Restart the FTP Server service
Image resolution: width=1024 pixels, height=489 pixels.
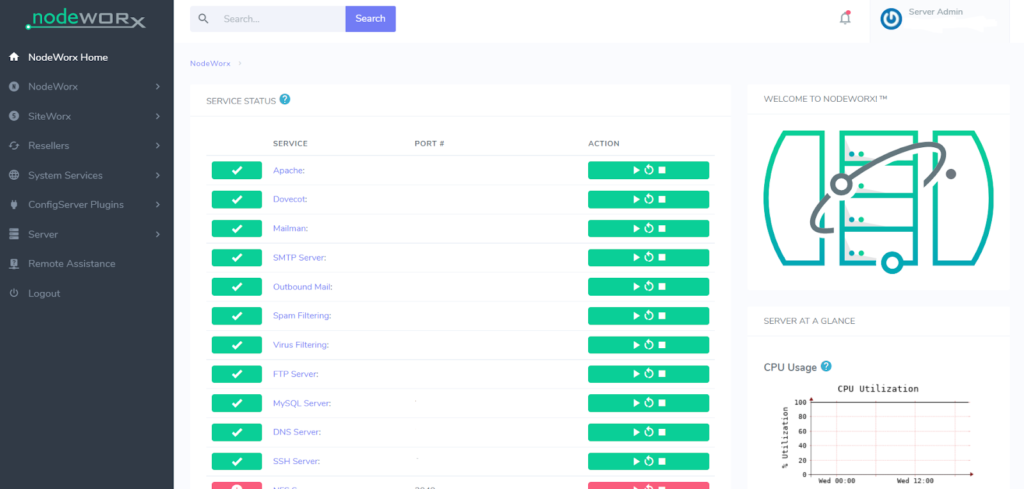pos(649,374)
